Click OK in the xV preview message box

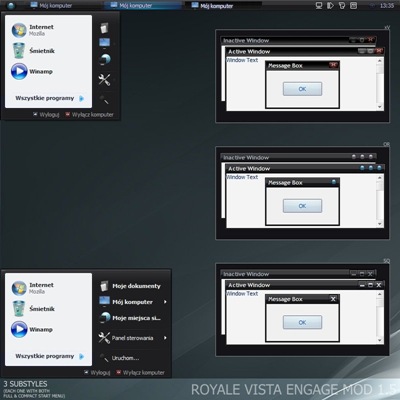[302, 89]
